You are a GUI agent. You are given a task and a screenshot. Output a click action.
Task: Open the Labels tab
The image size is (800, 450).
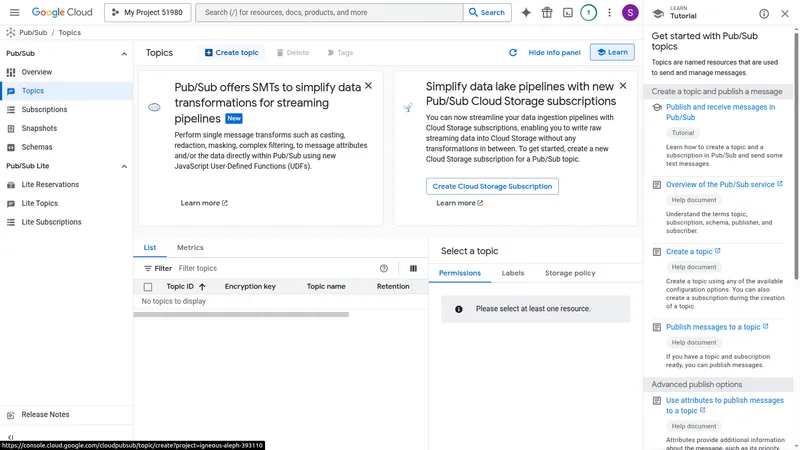click(x=513, y=273)
